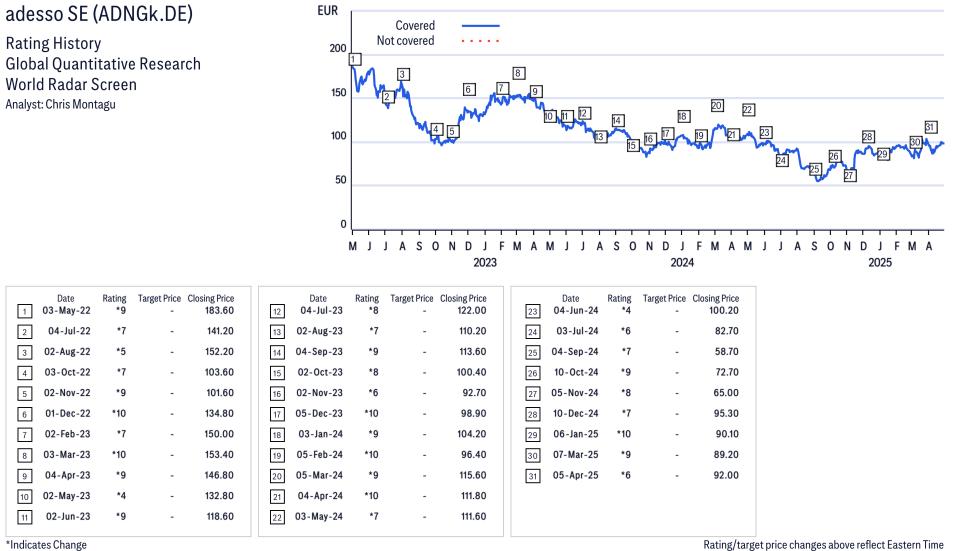Click closing price '122.00'
The image size is (955, 551).
(x=472, y=311)
